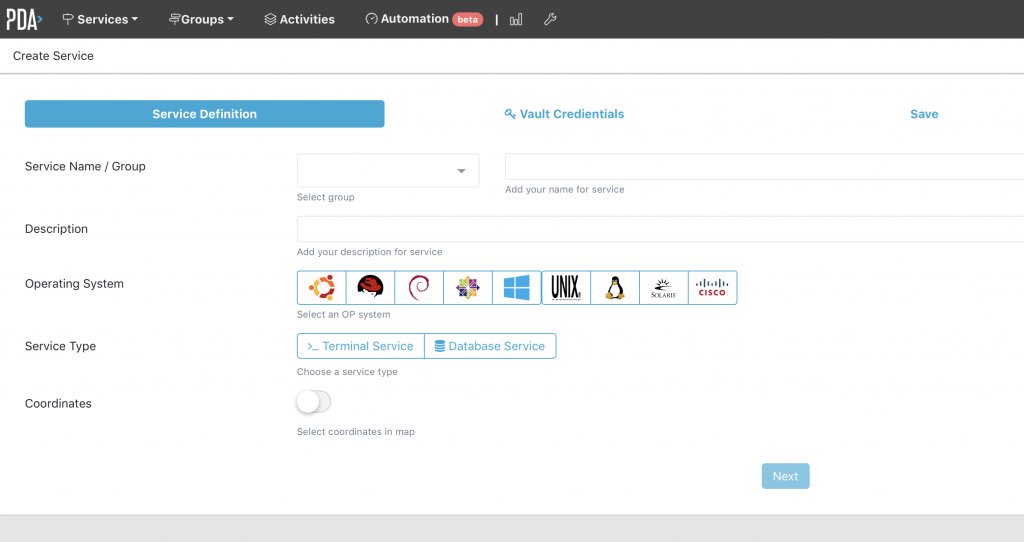This screenshot has width=1024, height=542.
Task: Click the 'Operating System' label
Action: tap(74, 284)
